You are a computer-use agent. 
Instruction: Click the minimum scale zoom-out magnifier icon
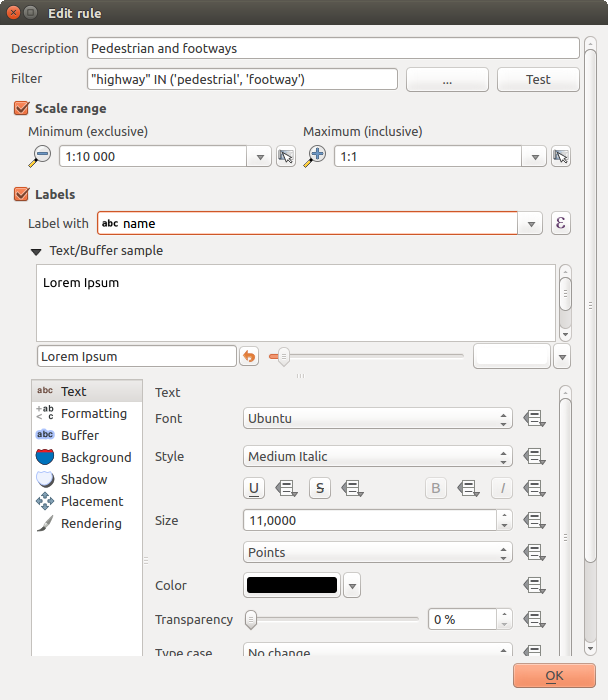tap(41, 155)
